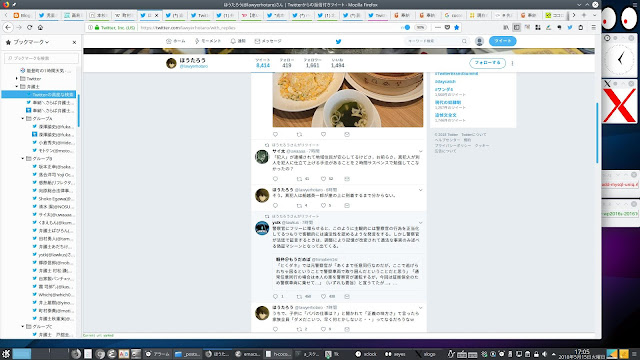Image resolution: width=640 pixels, height=360 pixels.
Task: Open the いいね count tab 1,494
Action: [337, 63]
